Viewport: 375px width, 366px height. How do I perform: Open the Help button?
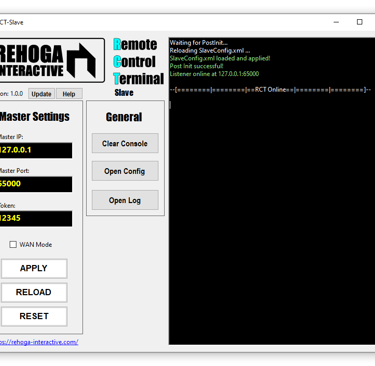point(69,94)
